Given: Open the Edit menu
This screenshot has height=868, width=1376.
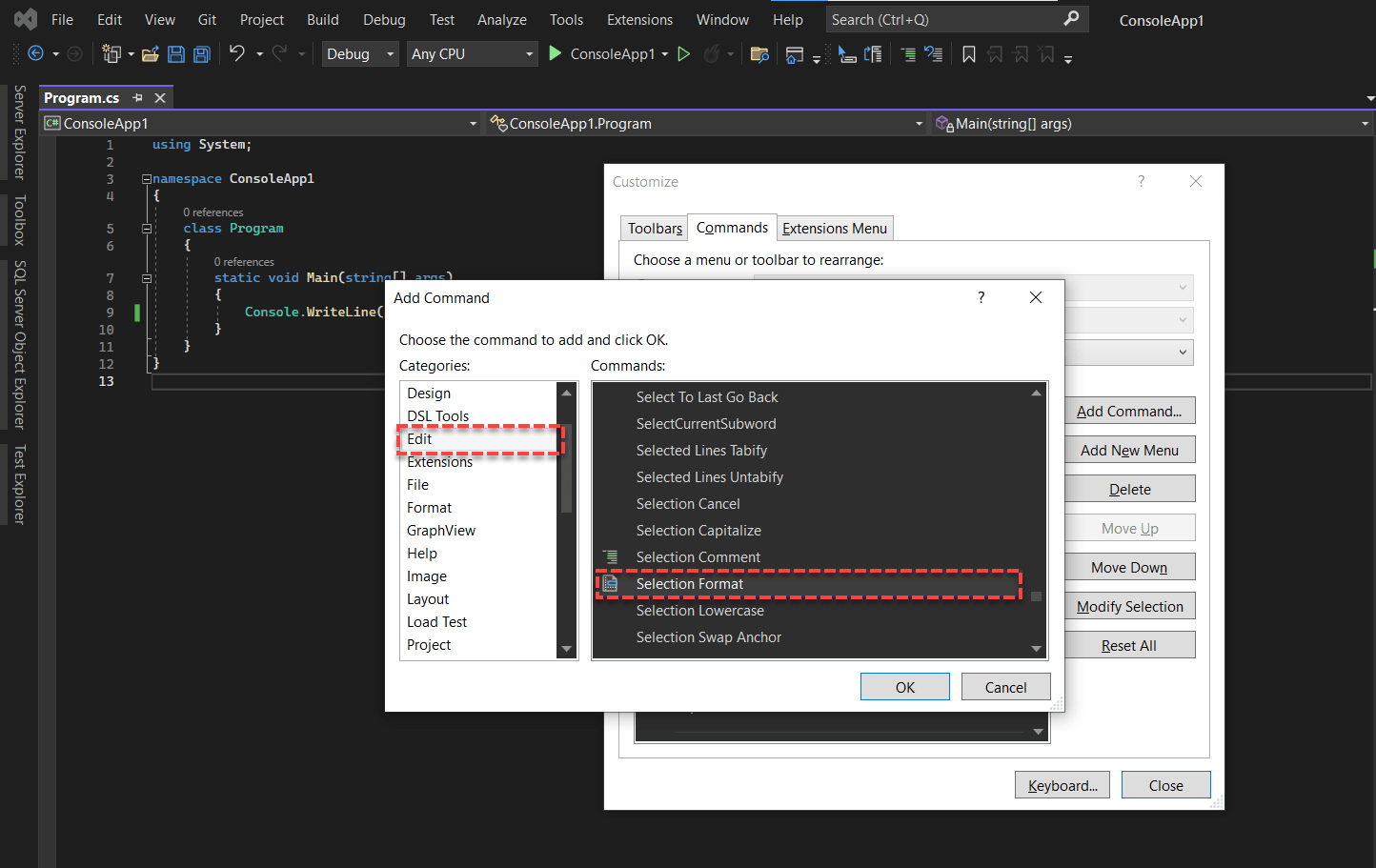Looking at the screenshot, I should point(110,19).
